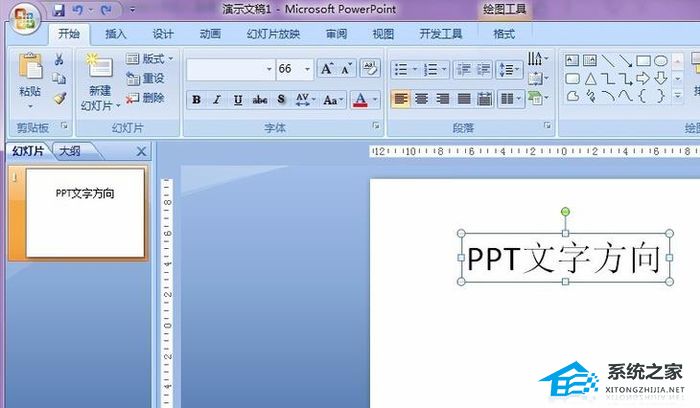Open change case Aa dropdown
The image size is (700, 408).
tap(333, 100)
